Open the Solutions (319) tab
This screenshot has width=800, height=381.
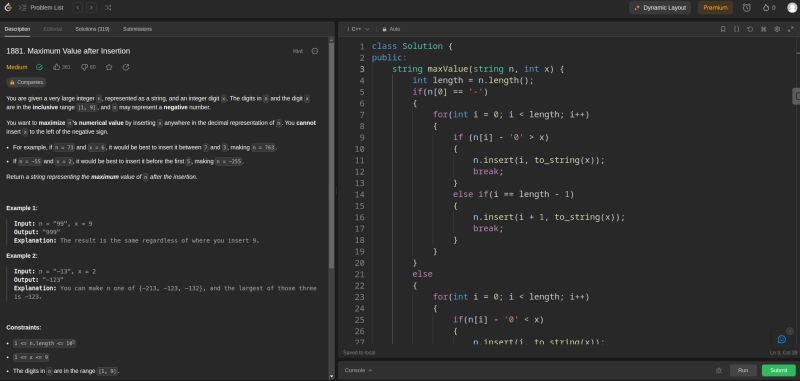pos(92,29)
